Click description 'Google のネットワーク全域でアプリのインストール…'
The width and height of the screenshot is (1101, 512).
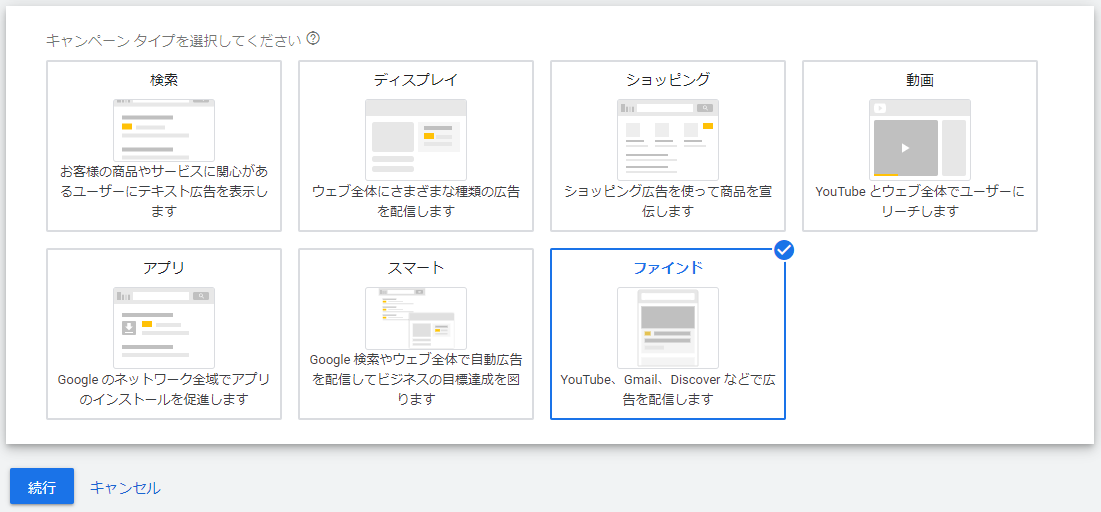click(x=164, y=389)
